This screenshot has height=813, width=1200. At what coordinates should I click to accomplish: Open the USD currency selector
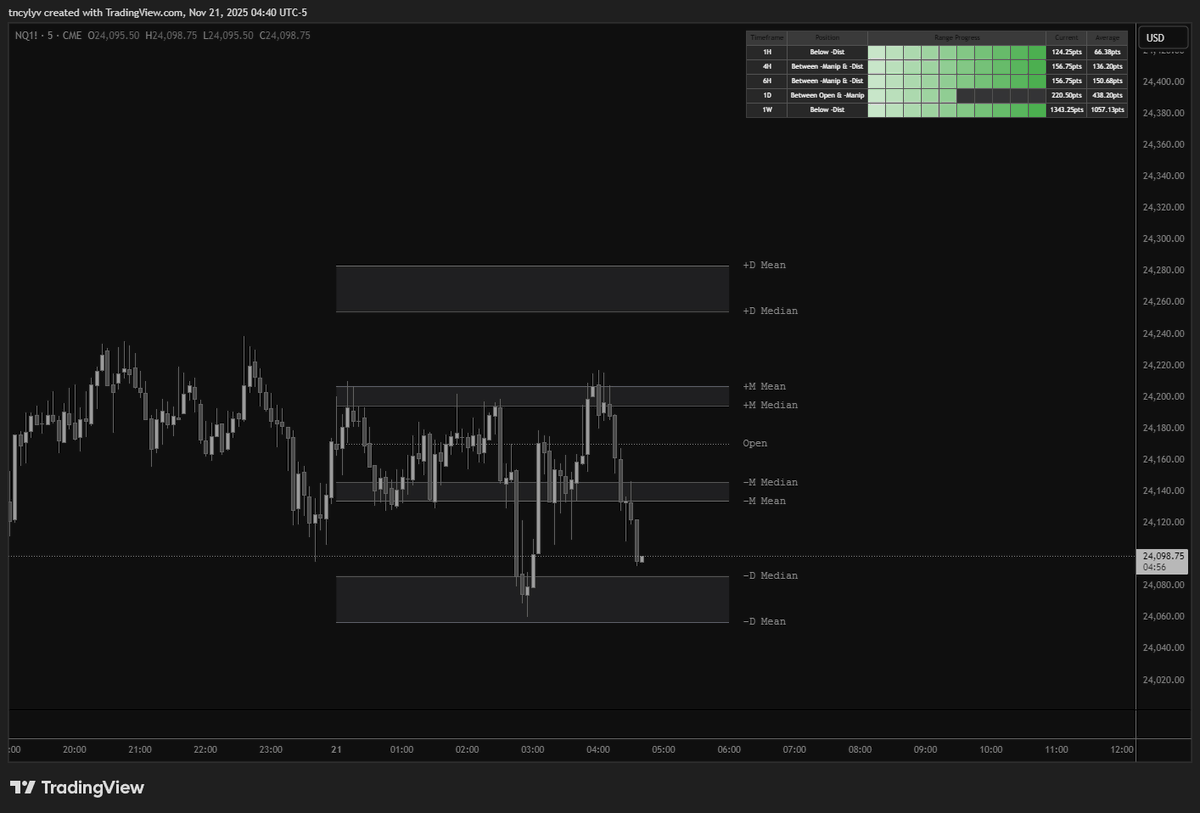click(1161, 38)
